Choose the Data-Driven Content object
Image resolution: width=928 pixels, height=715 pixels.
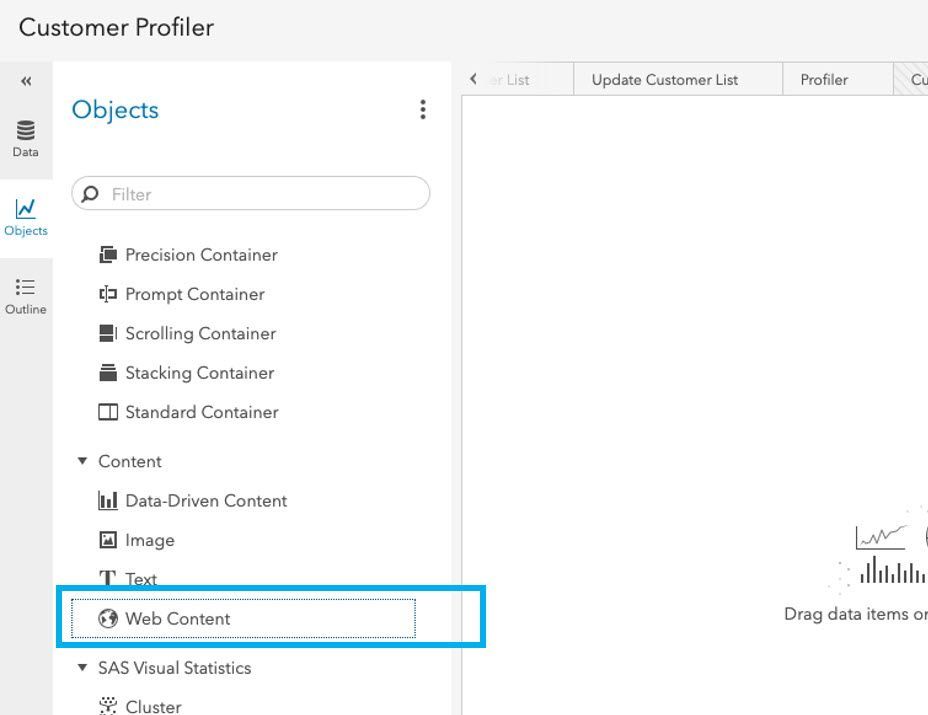[x=205, y=501]
